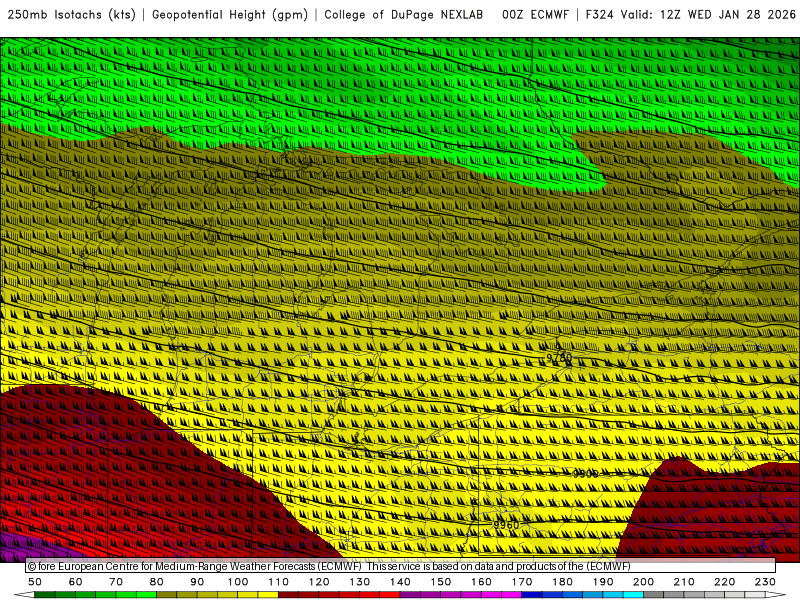The width and height of the screenshot is (800, 600).
Task: Click the left arrow end of color bar
Action: [x=24, y=595]
